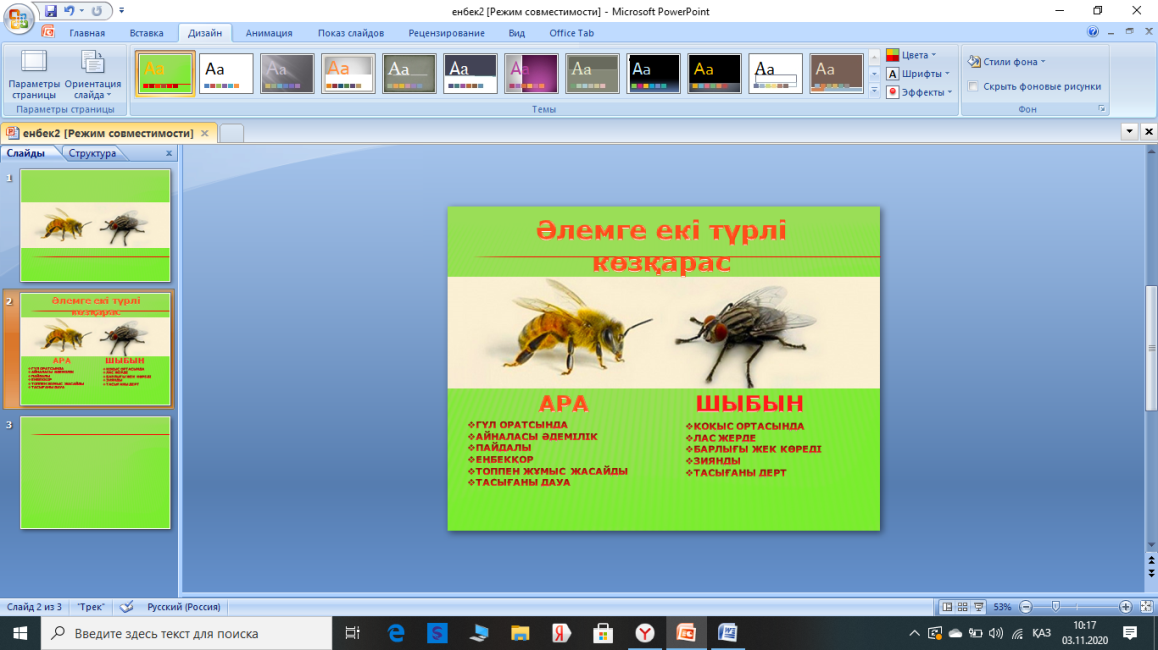1158x650 pixels.
Task: Click the zoom slider handle
Action: point(1056,606)
